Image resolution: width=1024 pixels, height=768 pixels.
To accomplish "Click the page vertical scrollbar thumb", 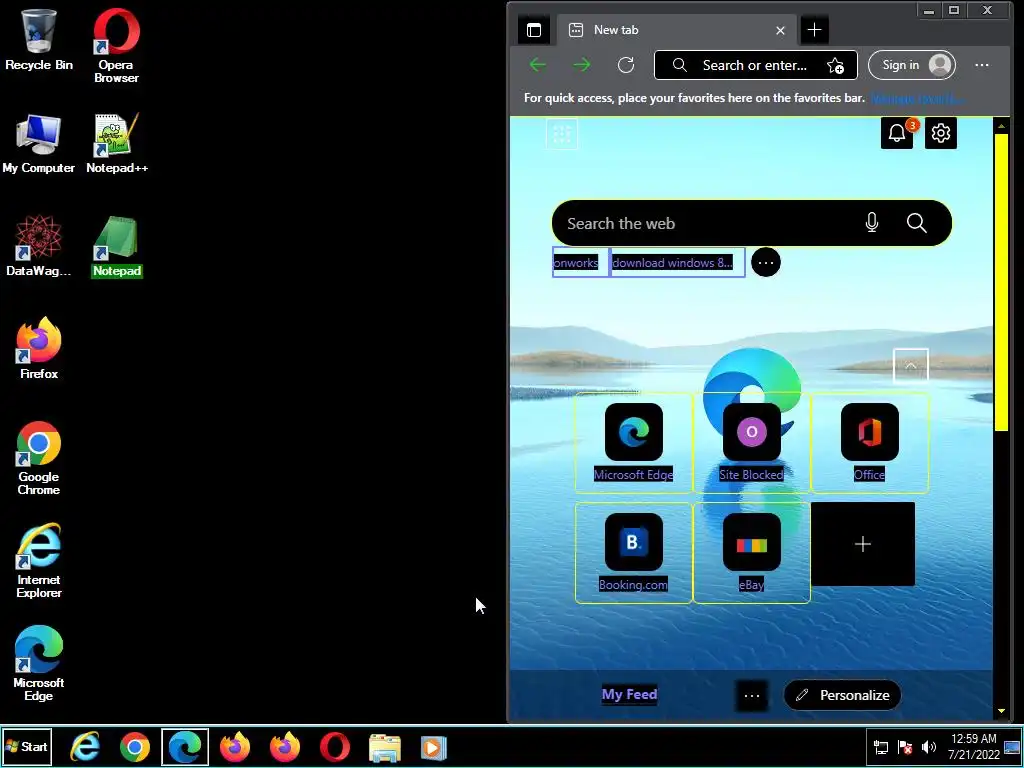I will (1001, 281).
